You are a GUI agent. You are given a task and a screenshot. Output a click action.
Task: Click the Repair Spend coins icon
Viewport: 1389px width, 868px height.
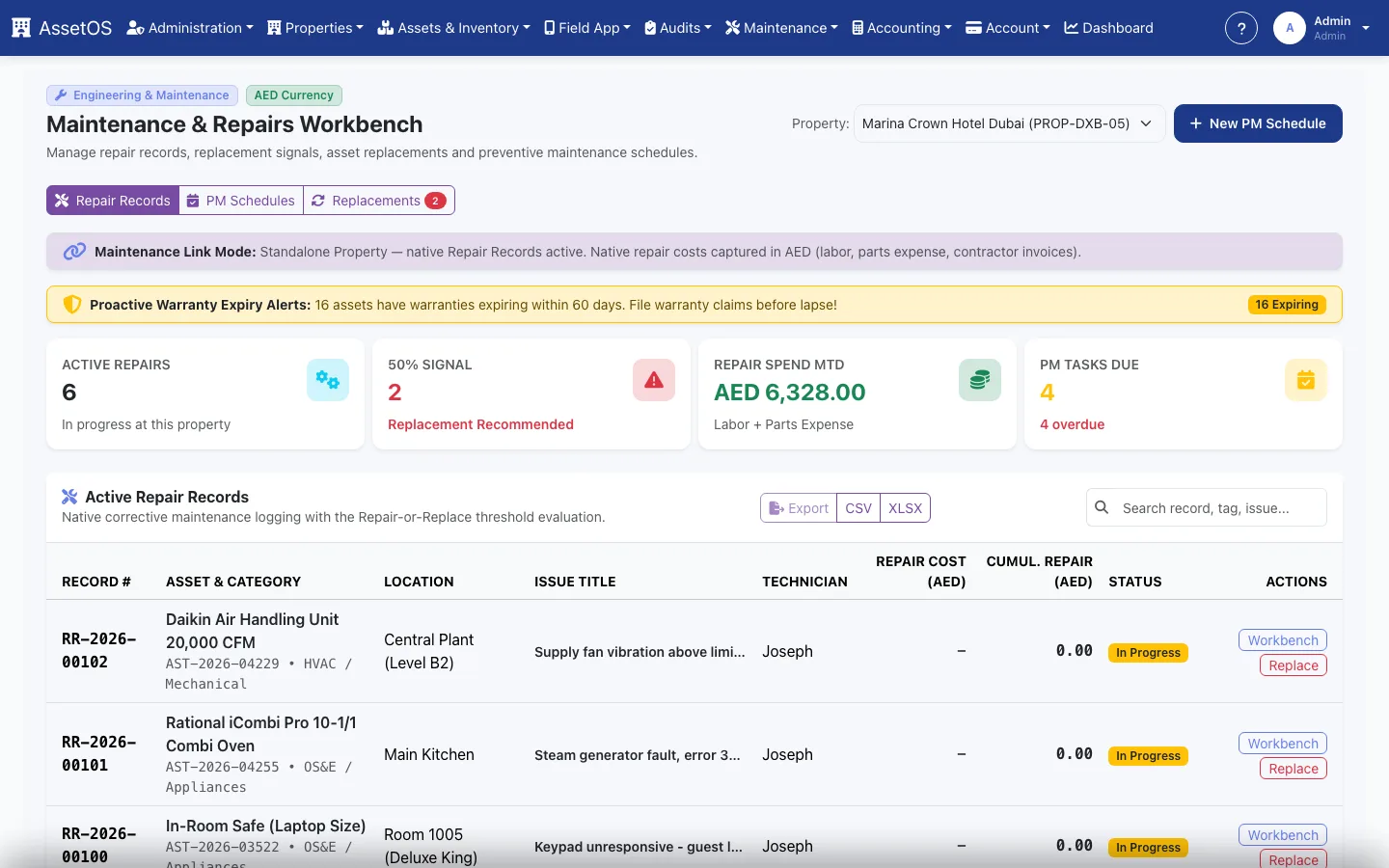pos(980,380)
